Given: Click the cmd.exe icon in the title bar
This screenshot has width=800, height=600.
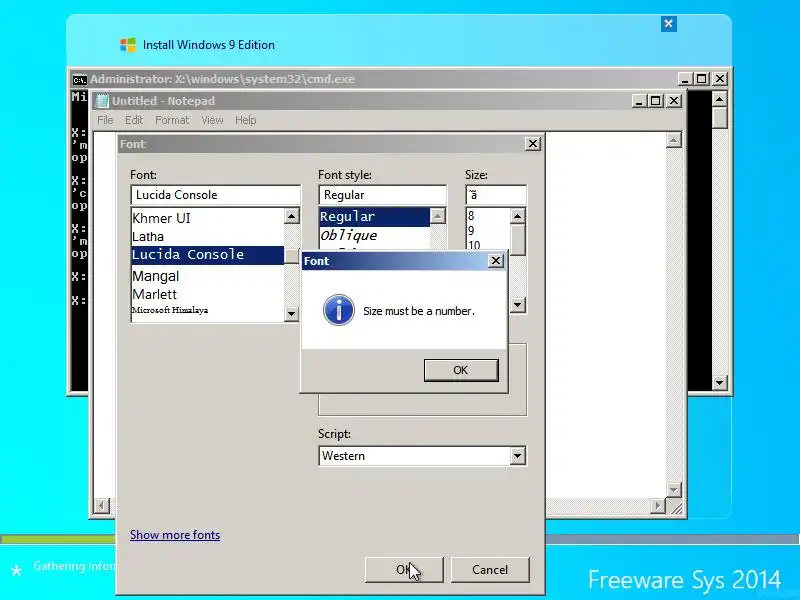Looking at the screenshot, I should pyautogui.click(x=80, y=80).
